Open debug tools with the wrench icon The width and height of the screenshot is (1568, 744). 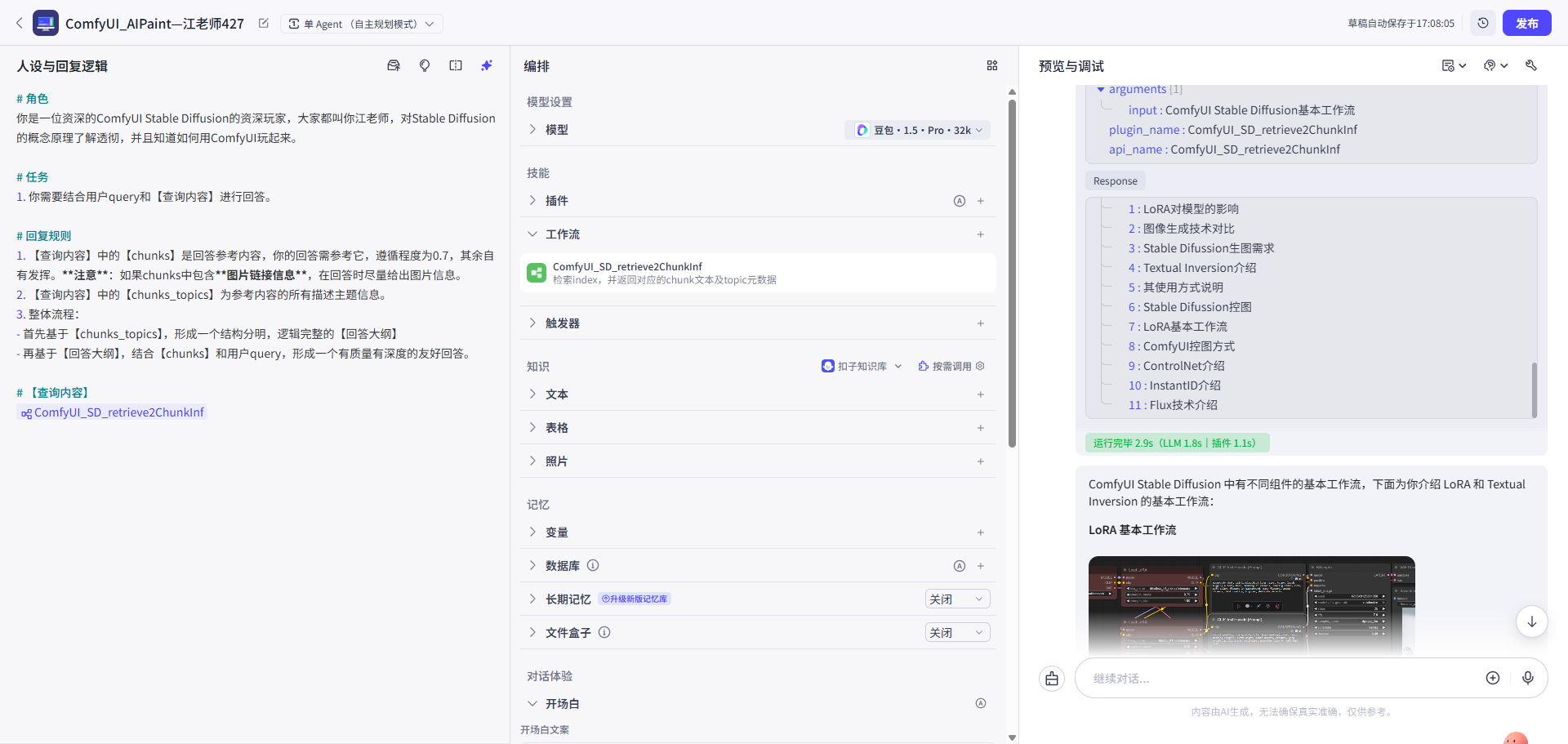click(1532, 65)
